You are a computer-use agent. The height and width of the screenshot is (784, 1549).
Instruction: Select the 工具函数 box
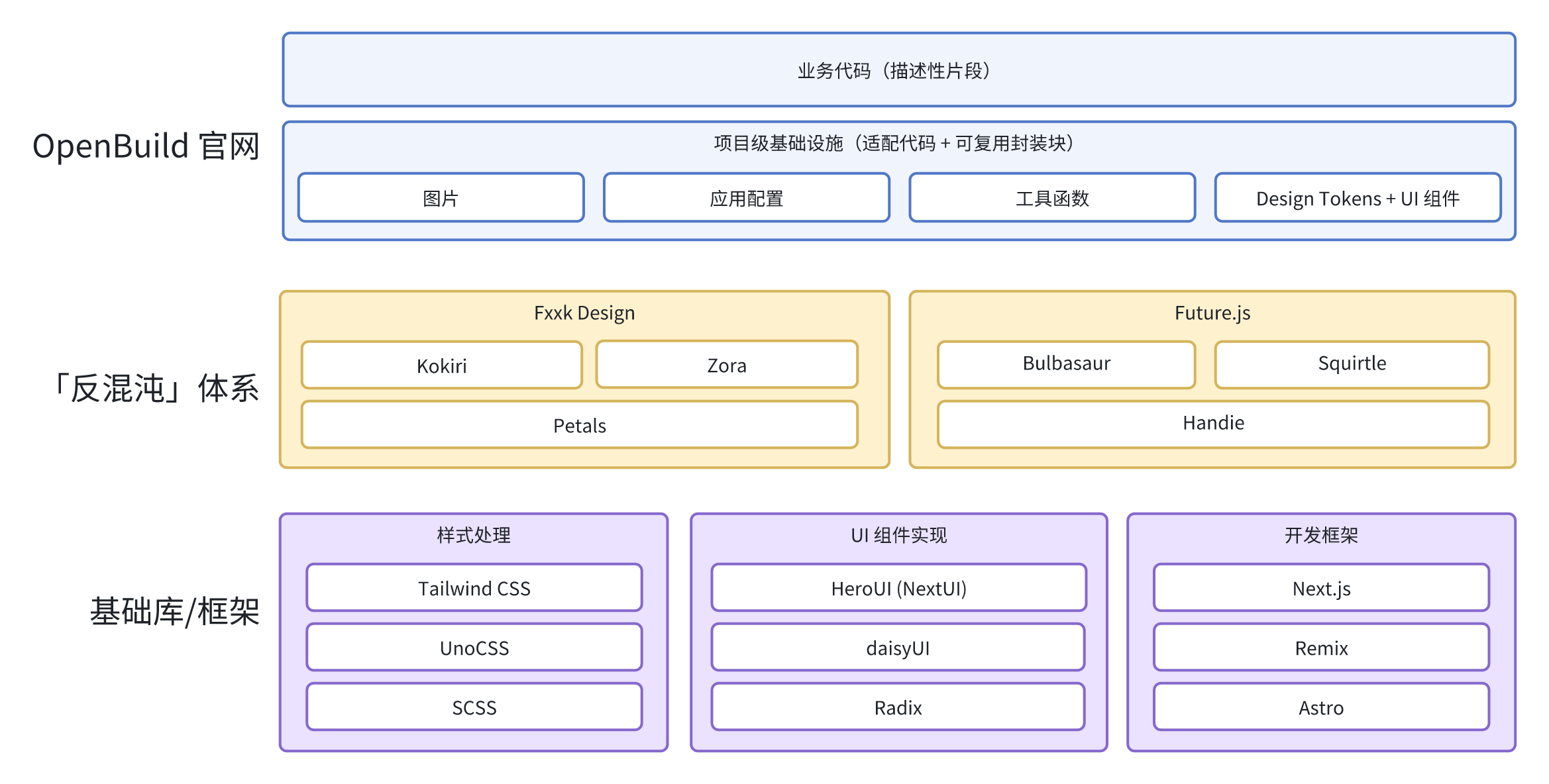[1052, 198]
